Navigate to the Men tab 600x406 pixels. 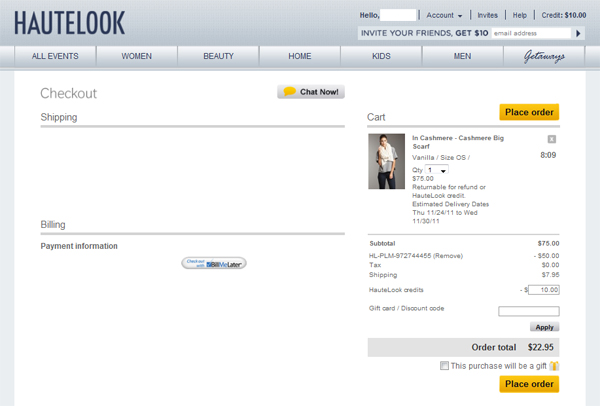(462, 56)
